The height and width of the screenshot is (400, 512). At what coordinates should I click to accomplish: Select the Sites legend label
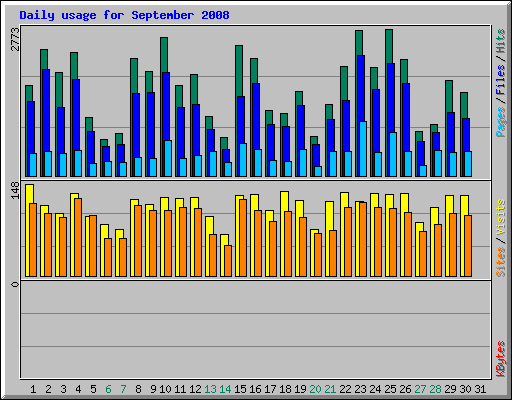click(x=500, y=262)
